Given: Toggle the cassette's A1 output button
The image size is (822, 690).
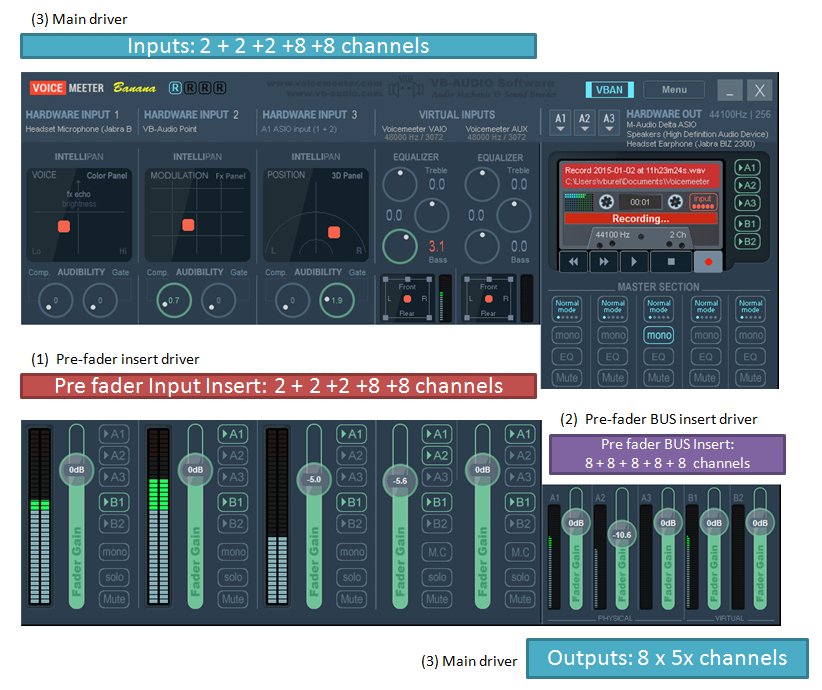Looking at the screenshot, I should [x=747, y=167].
